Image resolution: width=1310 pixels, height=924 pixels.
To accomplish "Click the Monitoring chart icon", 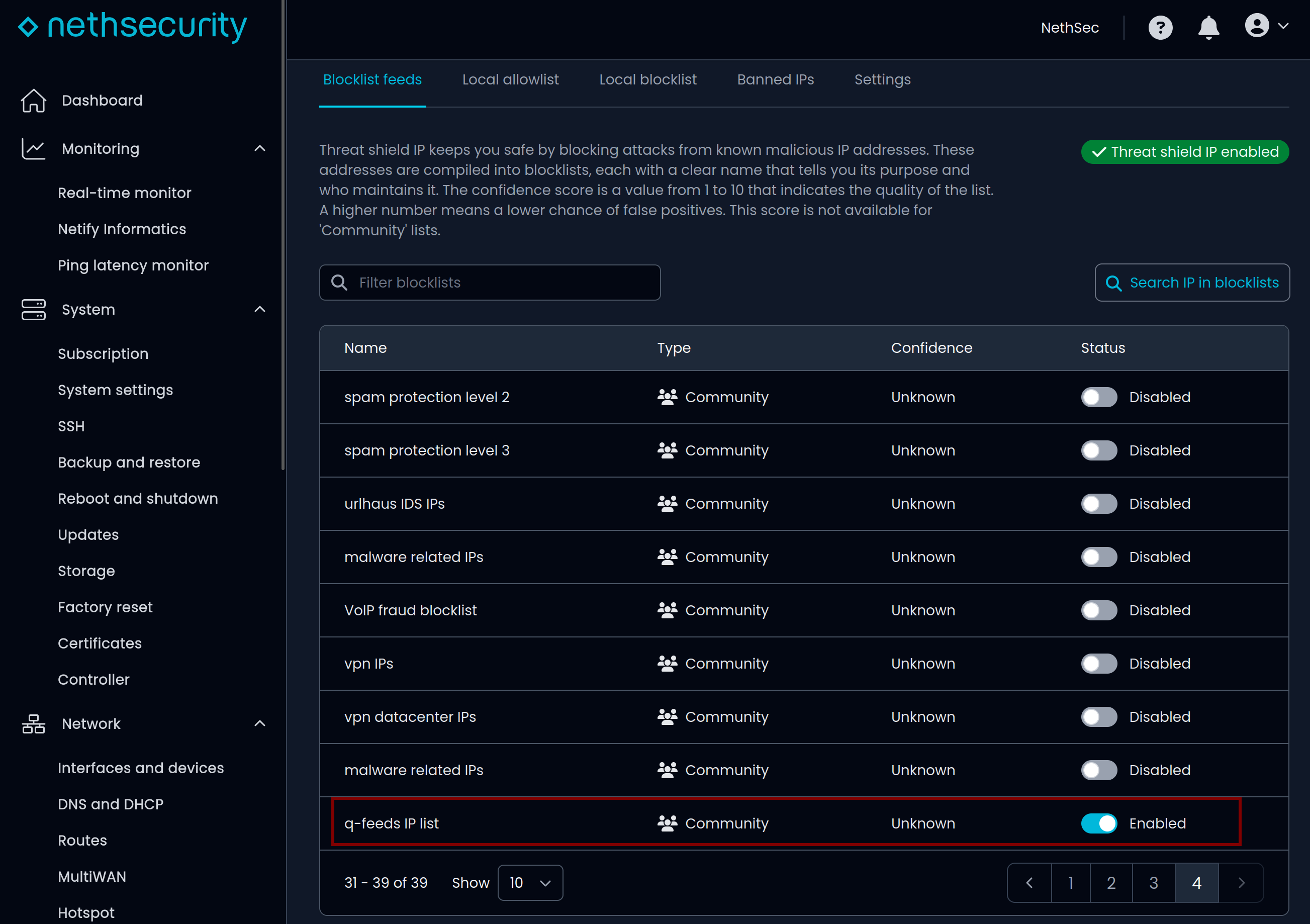I will click(x=33, y=149).
